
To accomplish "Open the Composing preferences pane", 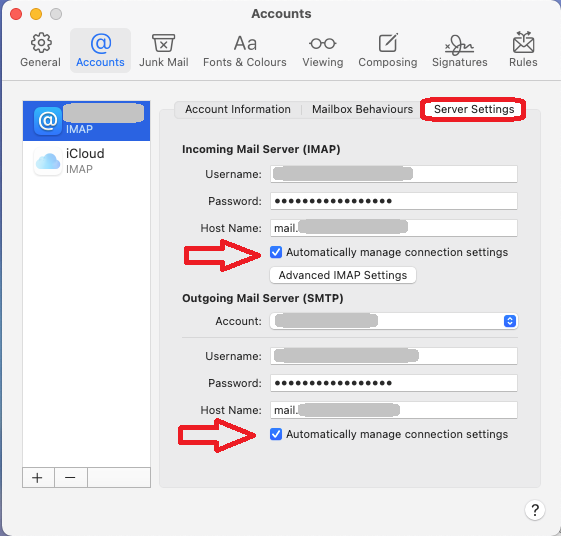I will click(388, 50).
